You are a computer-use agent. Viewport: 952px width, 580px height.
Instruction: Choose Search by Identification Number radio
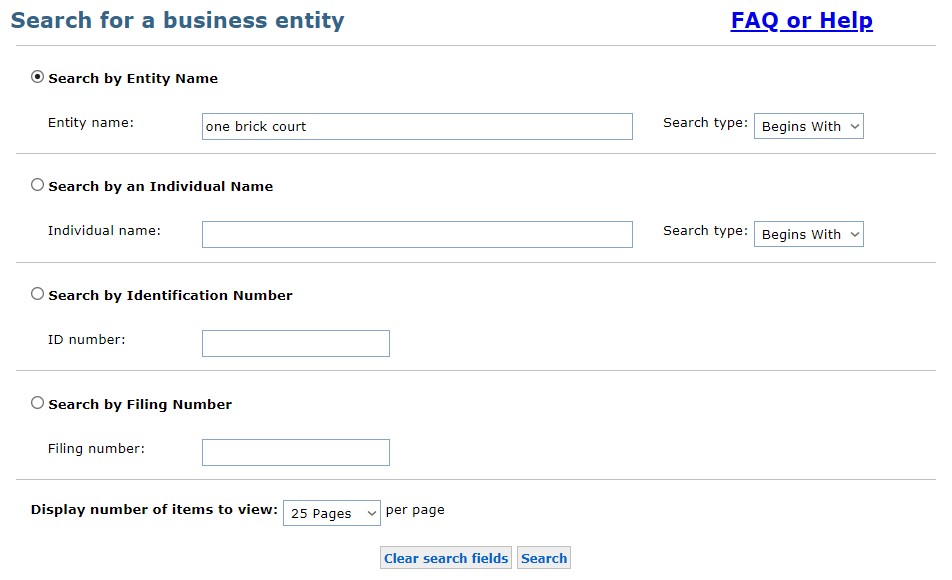[x=38, y=294]
